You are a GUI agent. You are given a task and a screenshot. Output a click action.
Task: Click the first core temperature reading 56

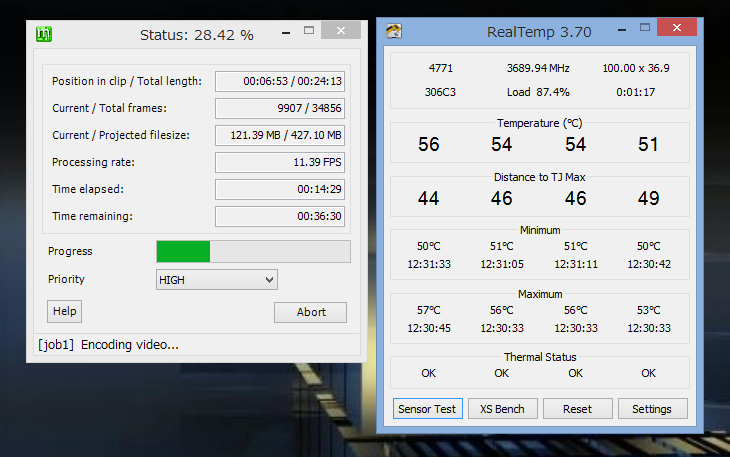tap(428, 144)
